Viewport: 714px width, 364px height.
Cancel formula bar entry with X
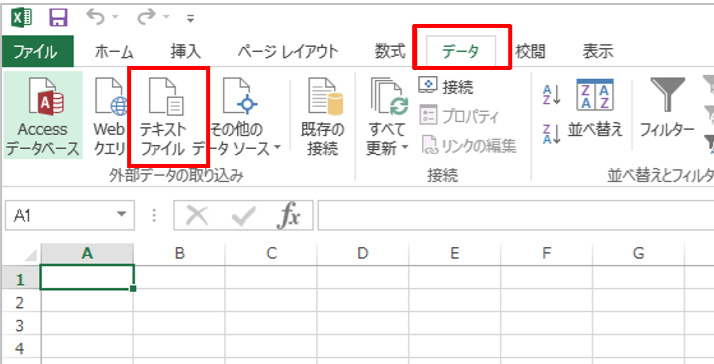[198, 215]
